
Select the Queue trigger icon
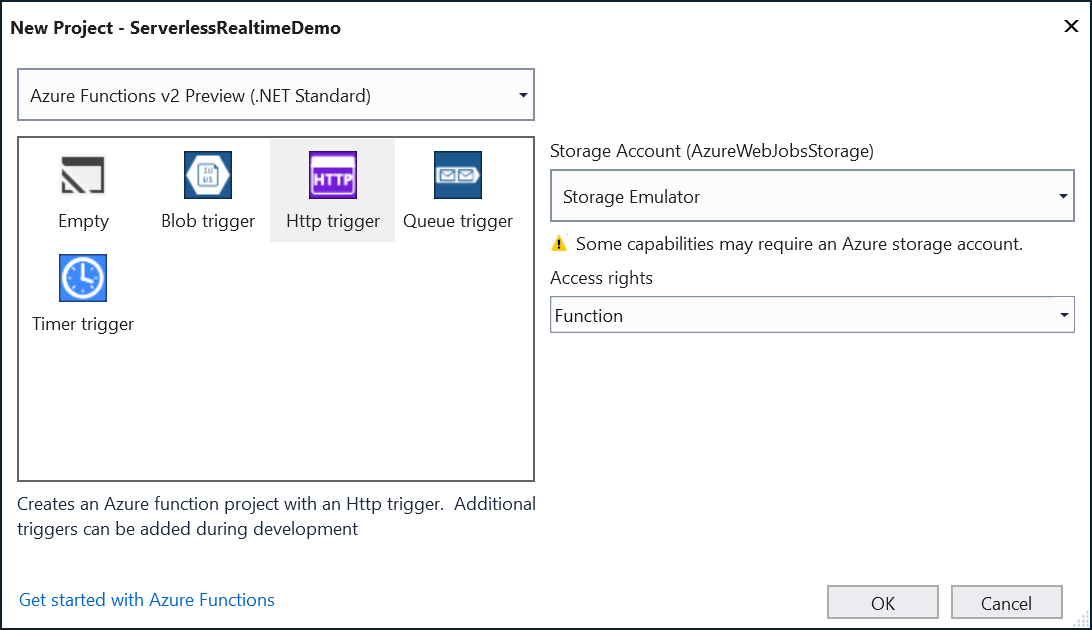458,175
